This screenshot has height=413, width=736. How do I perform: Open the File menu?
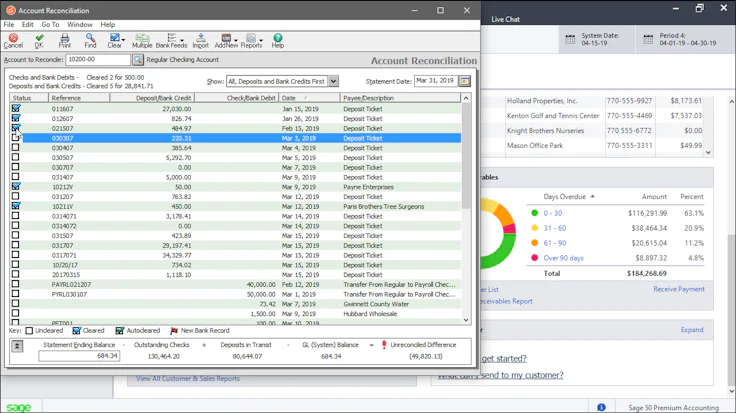(9, 24)
